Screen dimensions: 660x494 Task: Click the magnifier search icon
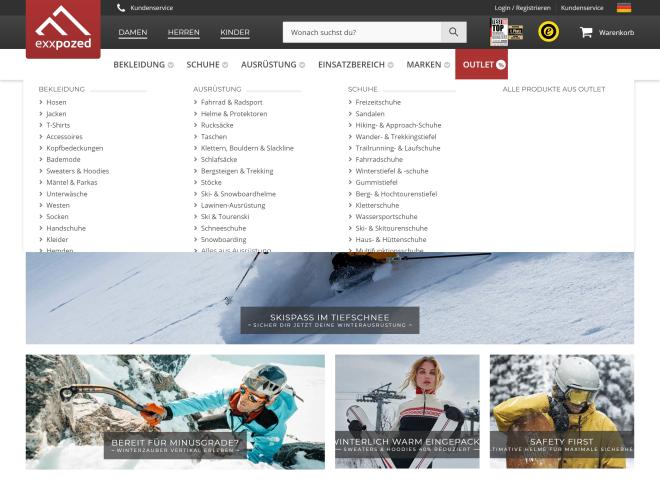pyautogui.click(x=453, y=32)
